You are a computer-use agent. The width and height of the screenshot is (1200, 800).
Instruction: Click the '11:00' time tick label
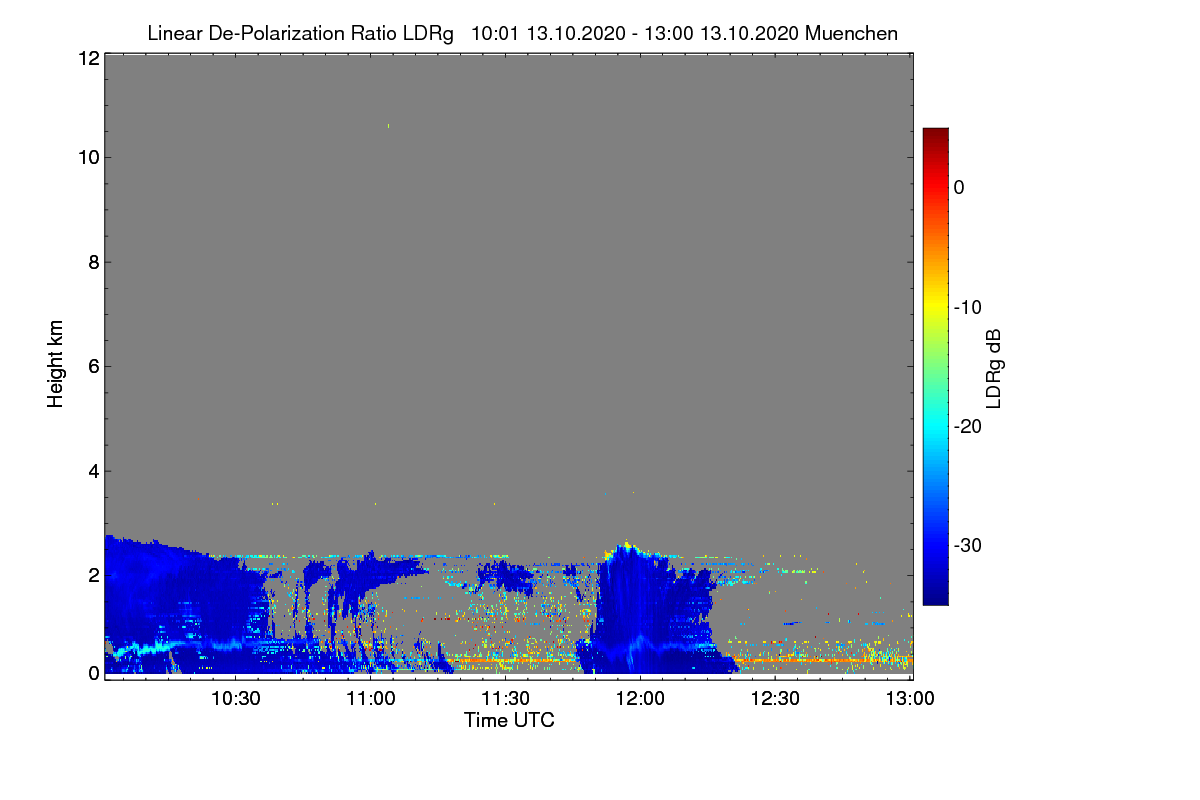pos(371,699)
